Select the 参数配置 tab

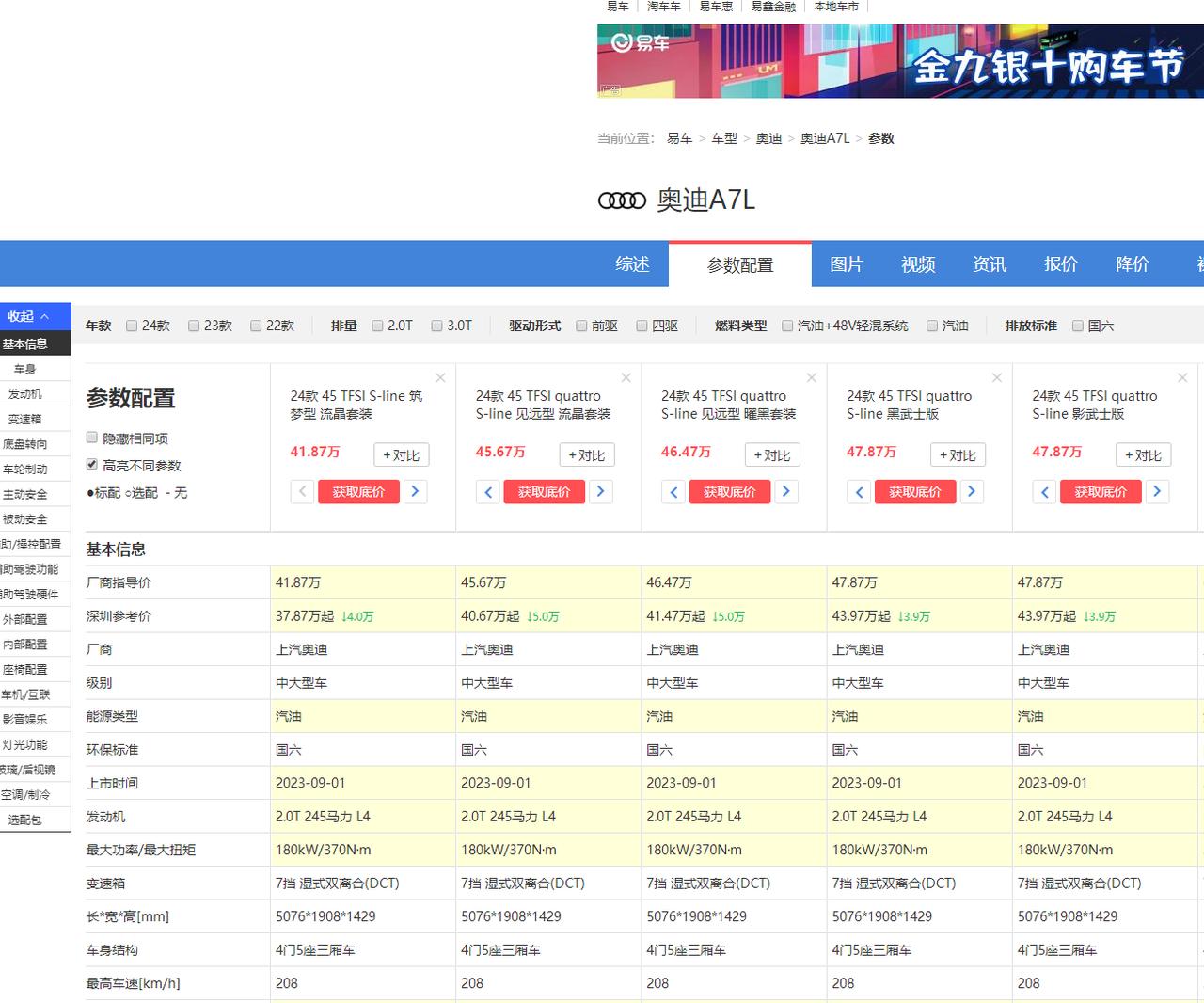pos(740,264)
